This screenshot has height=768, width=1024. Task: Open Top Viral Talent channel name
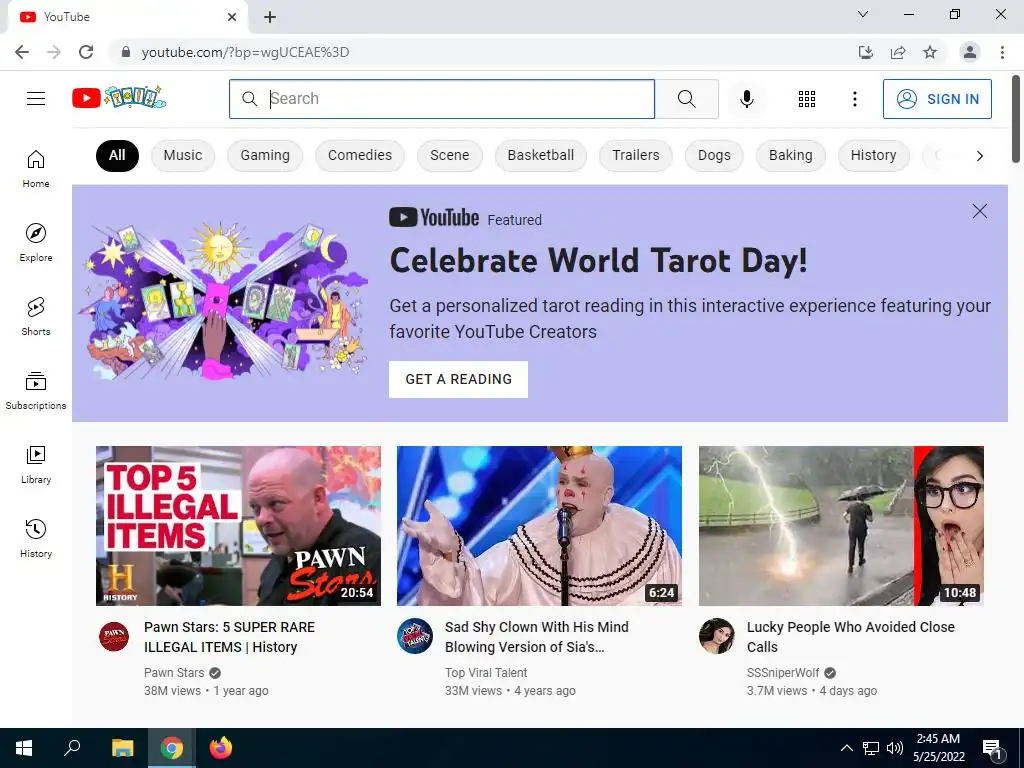click(486, 673)
